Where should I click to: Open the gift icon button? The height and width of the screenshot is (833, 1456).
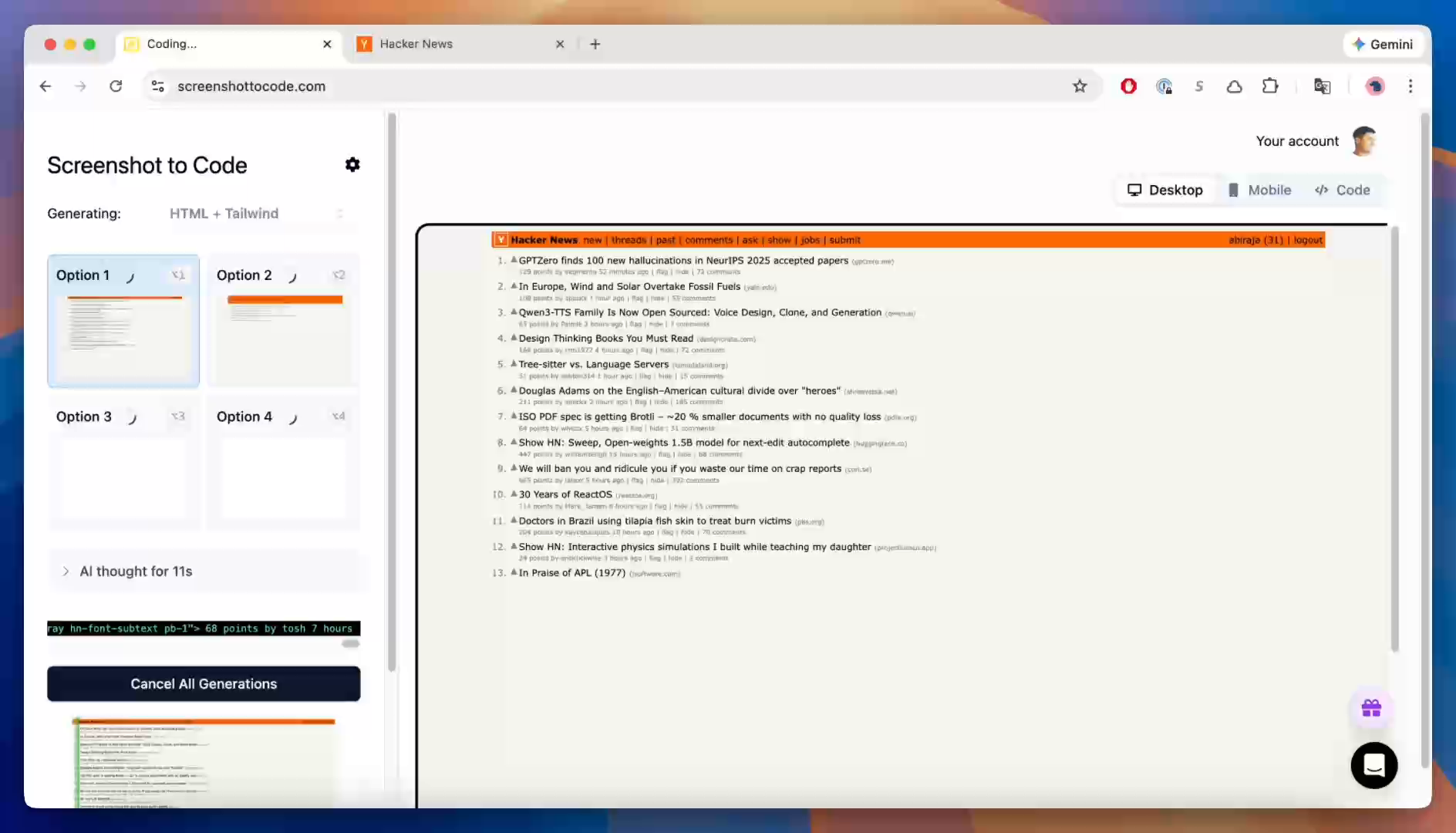[x=1371, y=708]
